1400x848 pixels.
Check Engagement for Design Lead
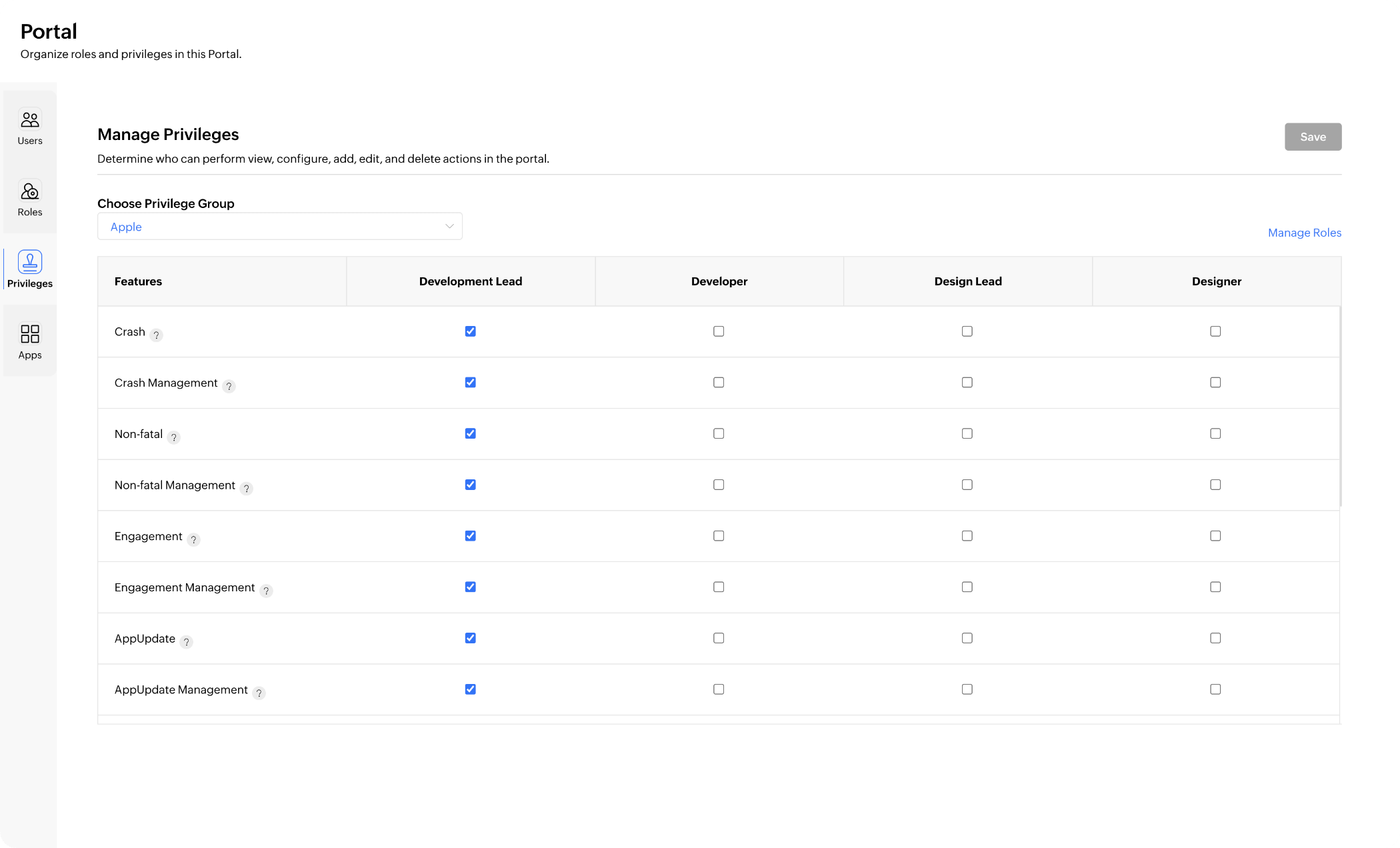(x=967, y=536)
